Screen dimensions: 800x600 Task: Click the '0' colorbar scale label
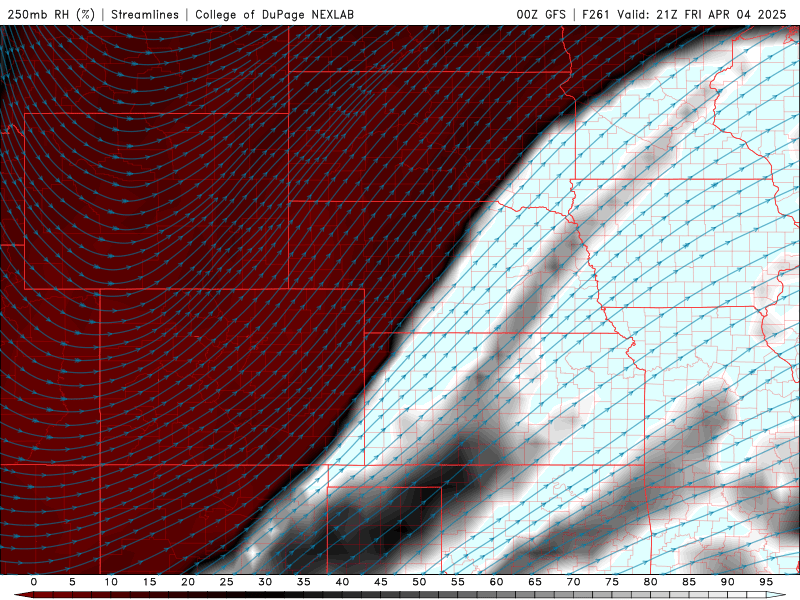point(34,582)
